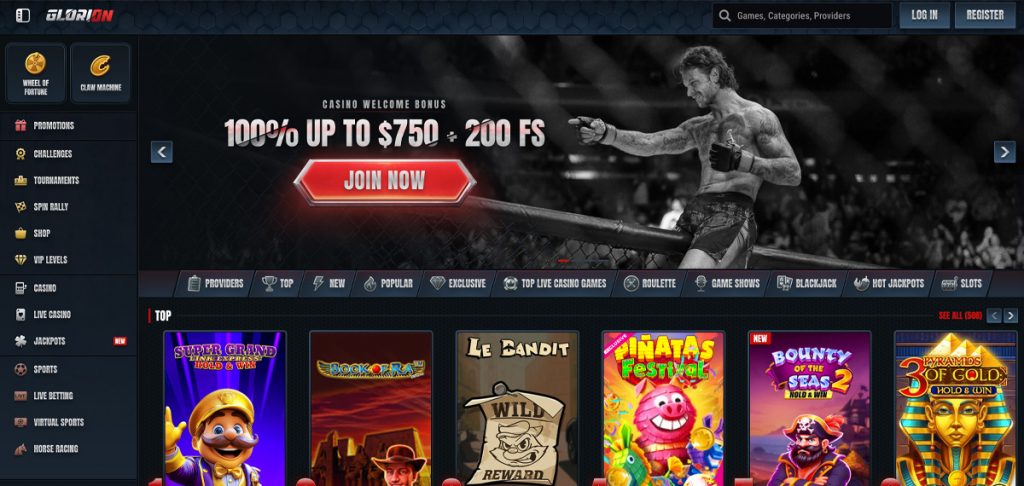The width and height of the screenshot is (1024, 486).
Task: Open Promotions gift icon in sidebar
Action: coord(21,125)
